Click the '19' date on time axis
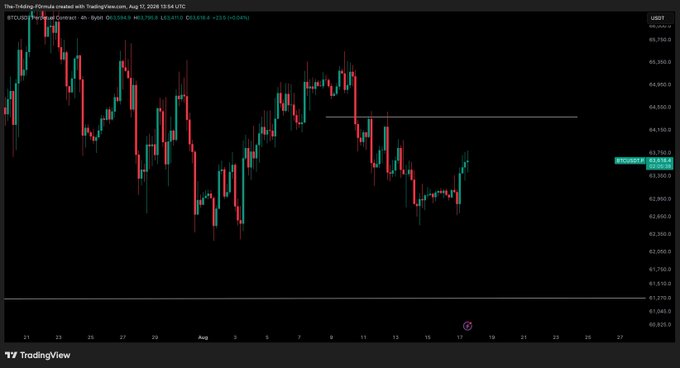This screenshot has height=368, width=680. 492,337
